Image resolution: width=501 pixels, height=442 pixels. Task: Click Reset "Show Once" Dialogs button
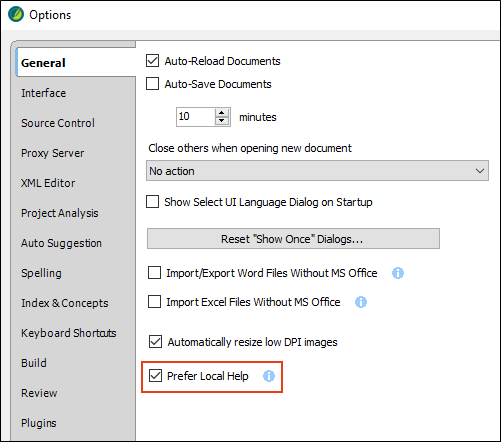[293, 239]
